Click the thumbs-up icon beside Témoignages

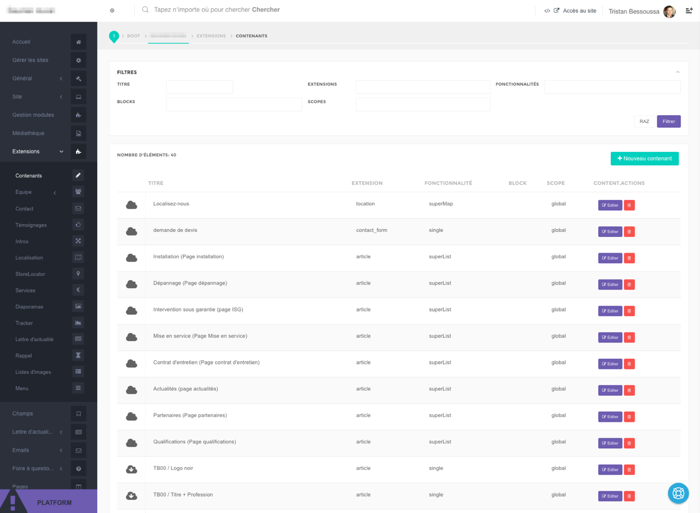[78, 225]
